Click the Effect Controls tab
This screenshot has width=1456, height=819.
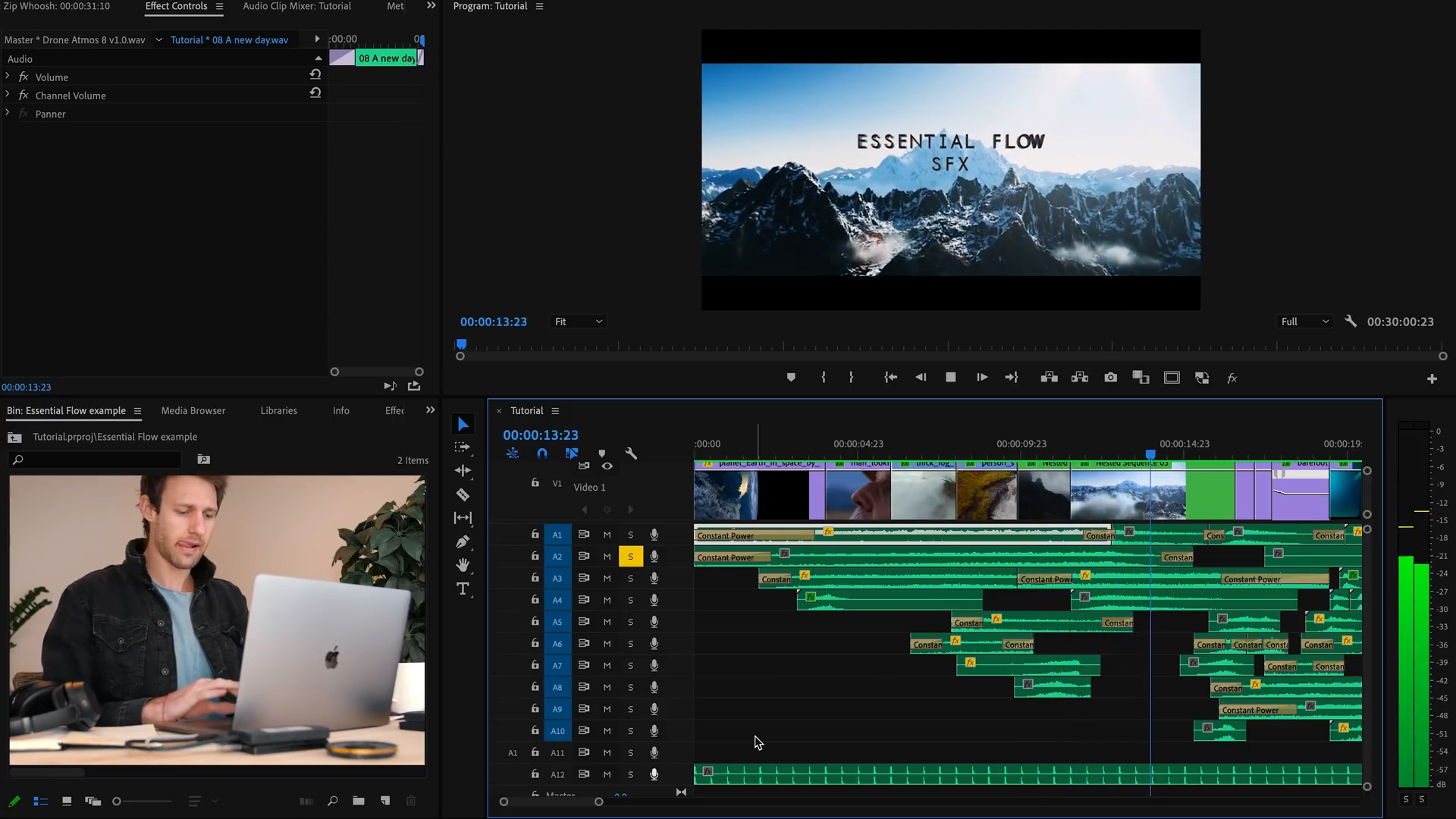(176, 6)
